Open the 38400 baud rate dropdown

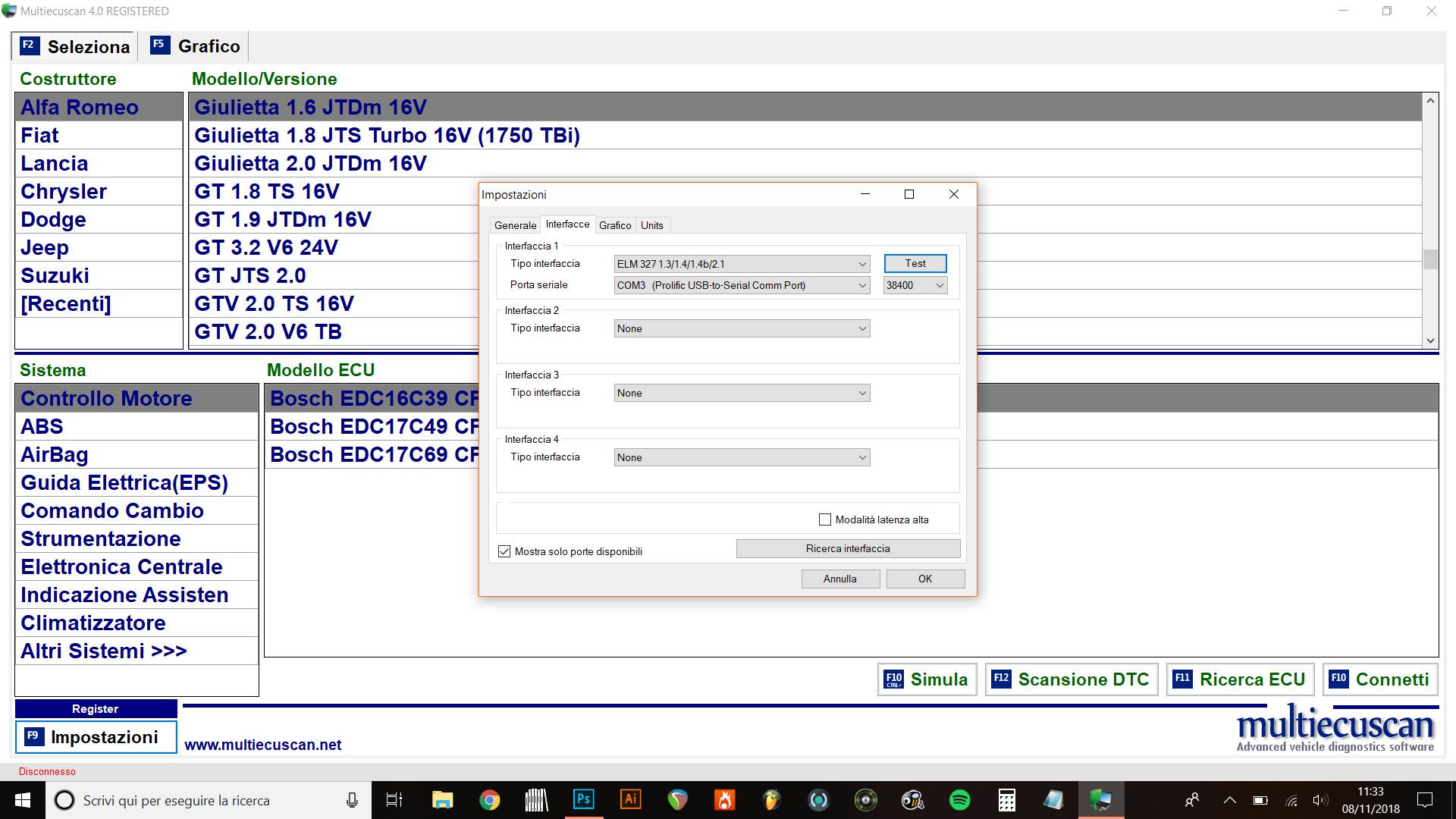pyautogui.click(x=915, y=285)
